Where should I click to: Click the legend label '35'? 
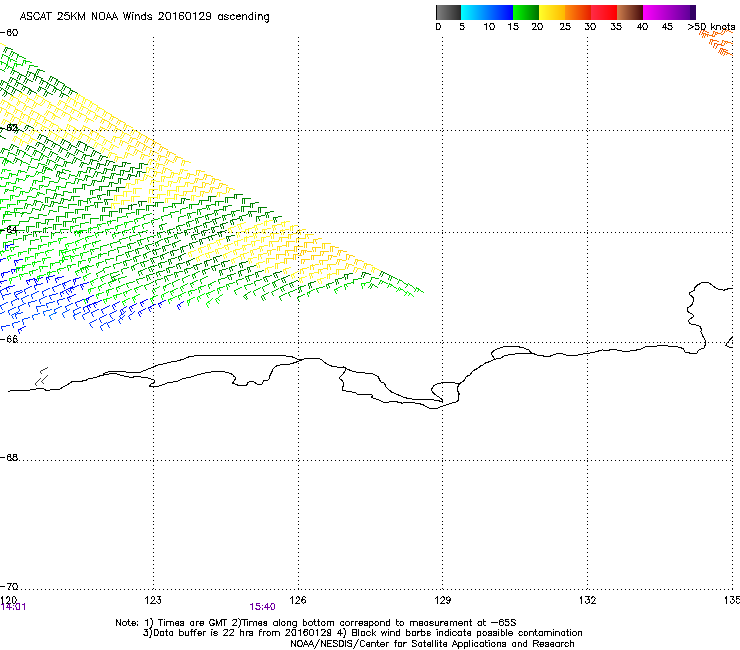pyautogui.click(x=616, y=27)
